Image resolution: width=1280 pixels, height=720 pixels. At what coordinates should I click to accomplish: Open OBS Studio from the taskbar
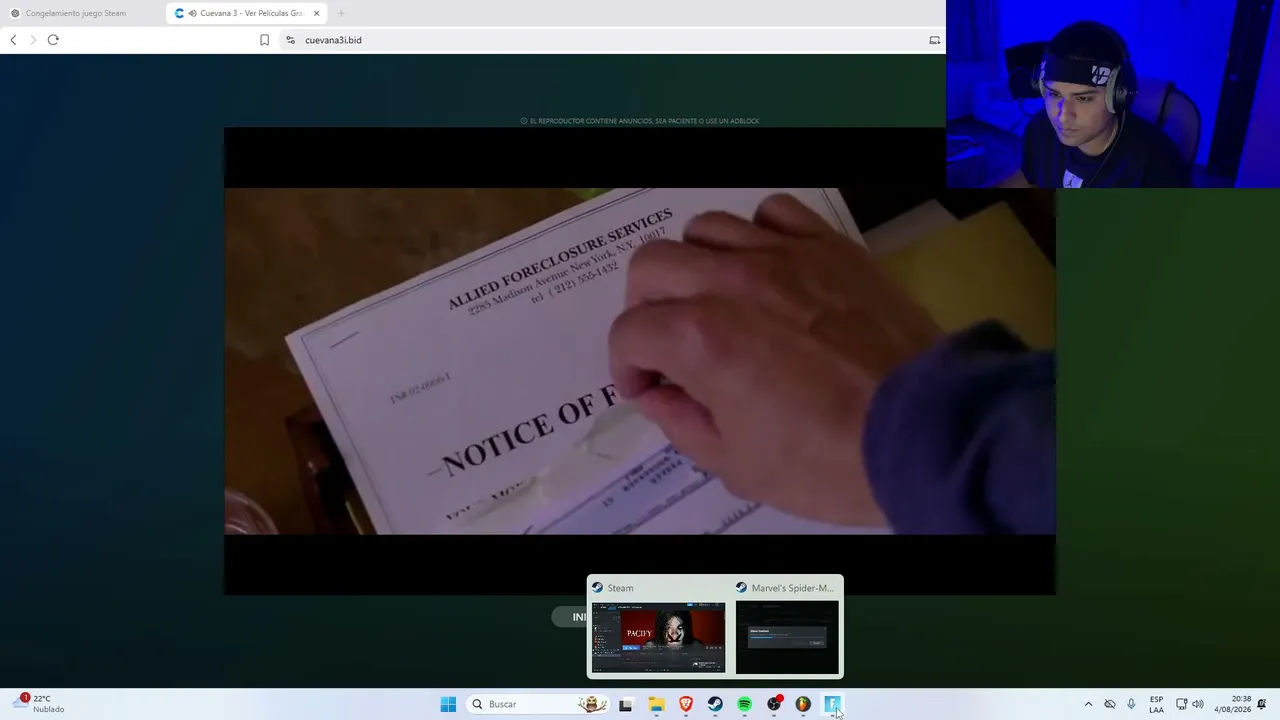click(x=774, y=704)
